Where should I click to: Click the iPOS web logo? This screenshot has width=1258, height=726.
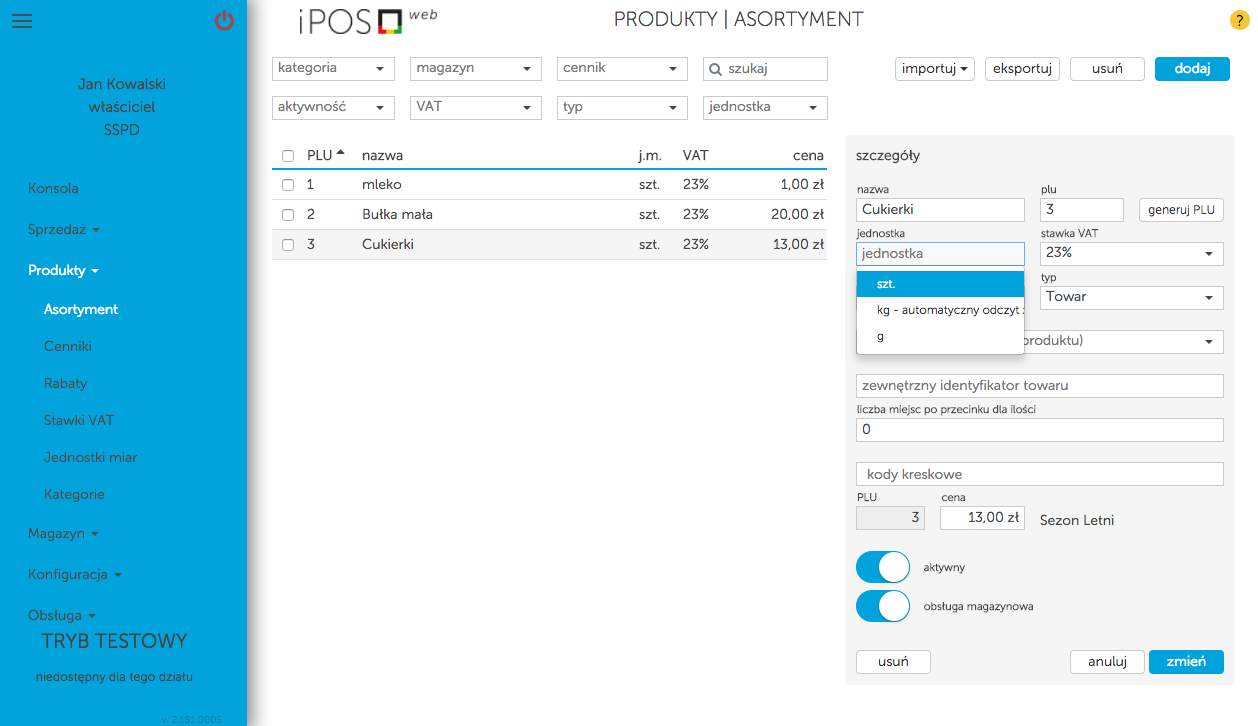[x=367, y=21]
